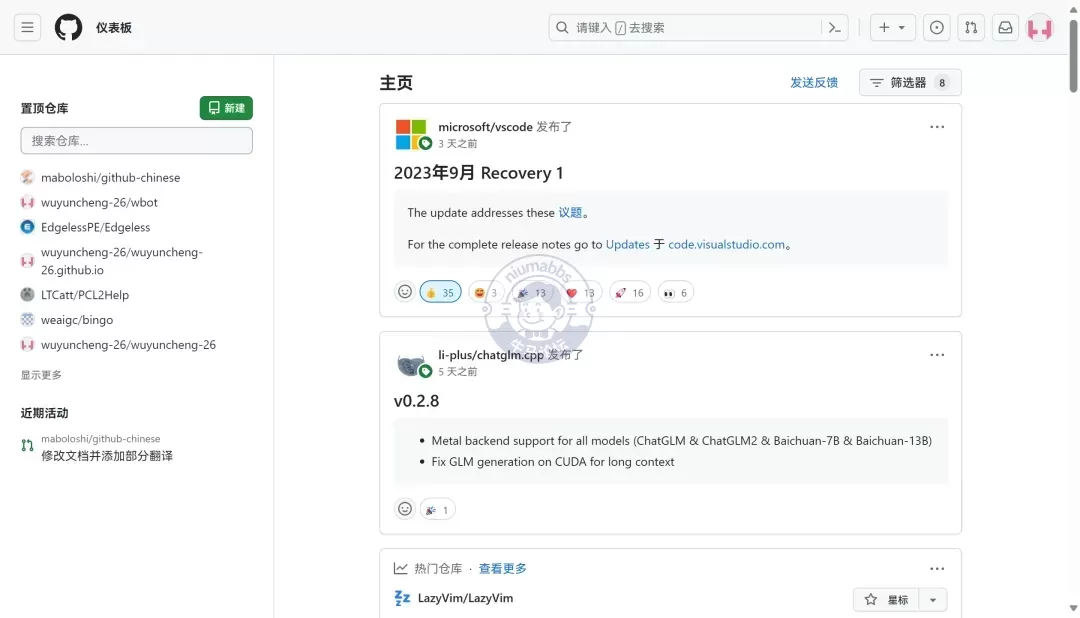Open the user profile avatar menu
Image resolution: width=1080 pixels, height=618 pixels.
[1040, 28]
